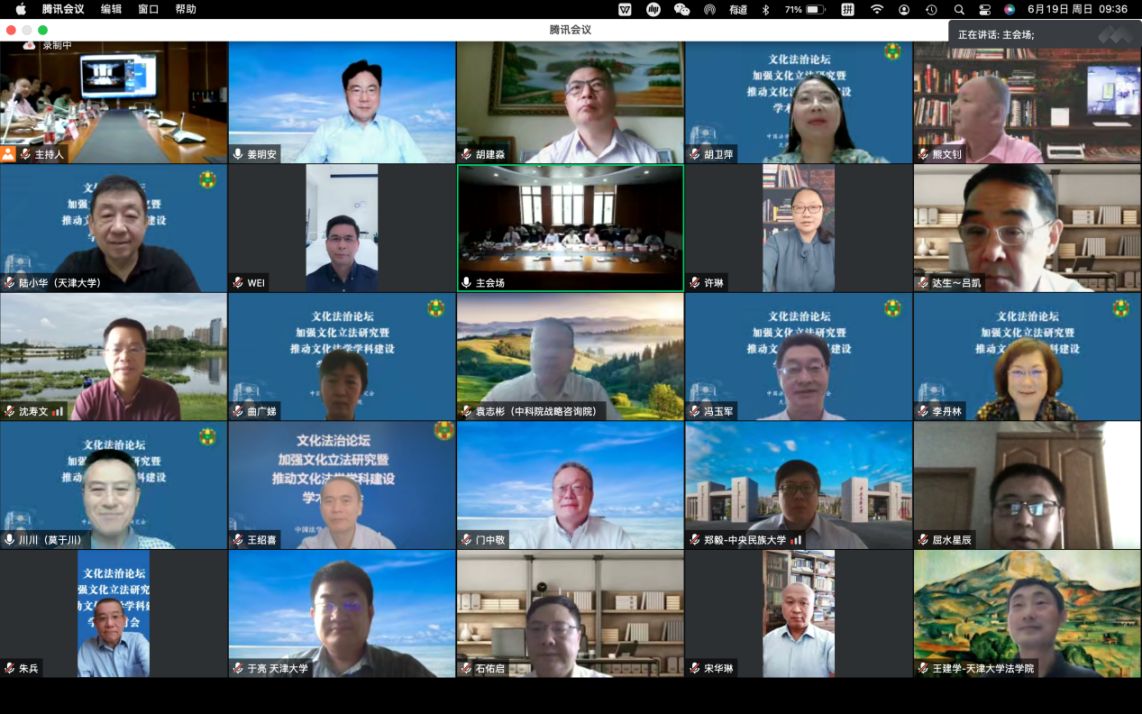This screenshot has width=1142, height=714.
Task: Open Spotlight search magnifier icon
Action: (x=959, y=9)
